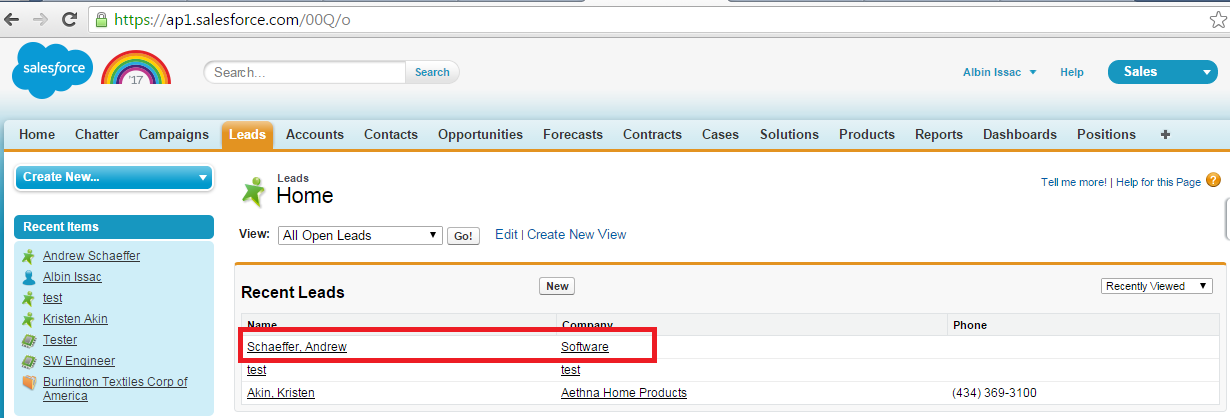Click the icon beside SW Engineer item
This screenshot has width=1230, height=418.
(28, 361)
